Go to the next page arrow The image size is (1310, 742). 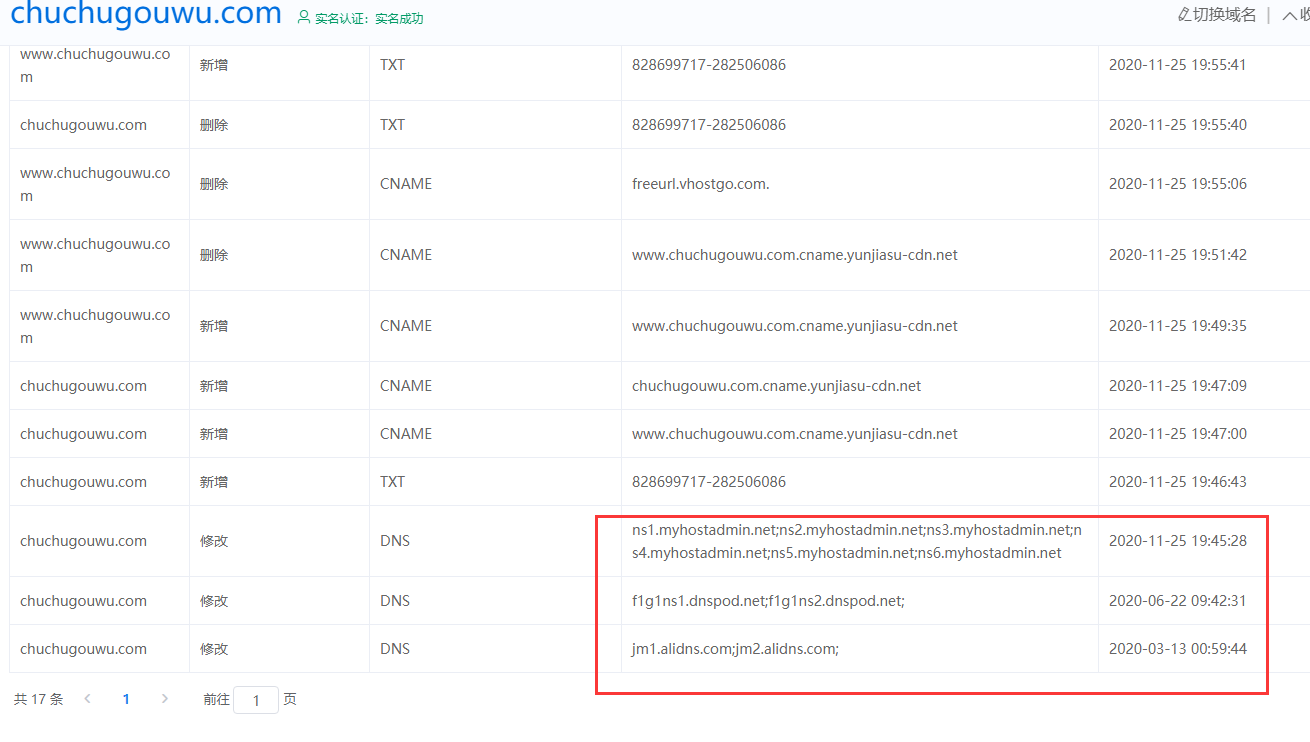point(165,699)
